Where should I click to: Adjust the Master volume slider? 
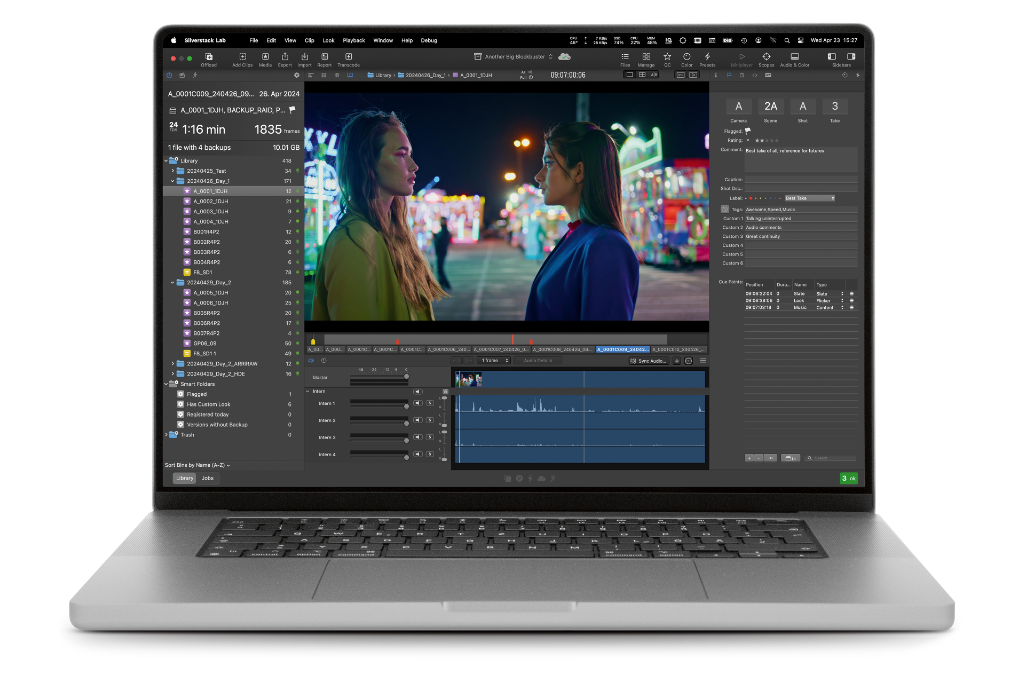[x=379, y=378]
